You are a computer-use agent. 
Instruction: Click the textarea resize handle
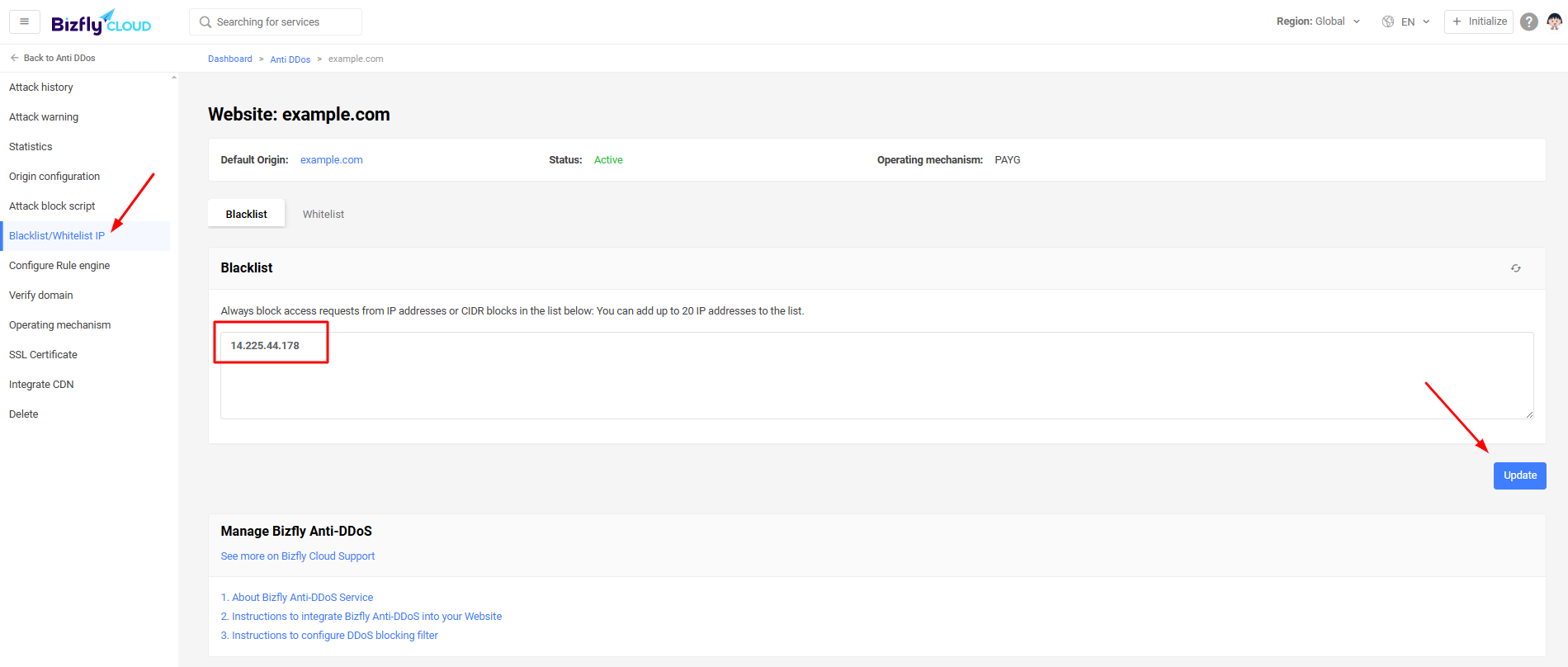pyautogui.click(x=1529, y=414)
